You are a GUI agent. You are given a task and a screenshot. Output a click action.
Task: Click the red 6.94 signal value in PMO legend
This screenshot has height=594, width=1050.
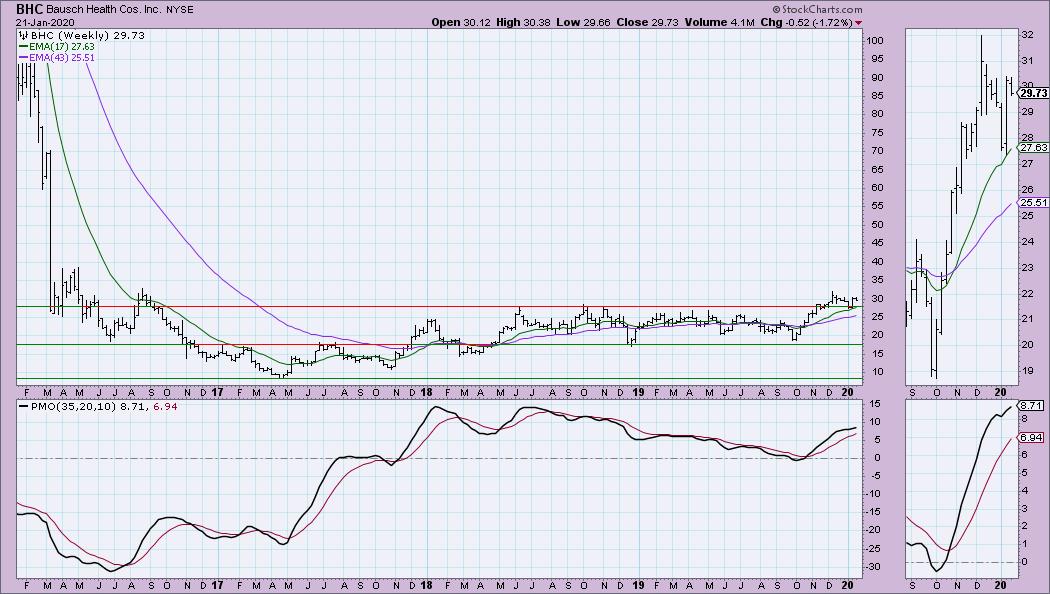[165, 406]
